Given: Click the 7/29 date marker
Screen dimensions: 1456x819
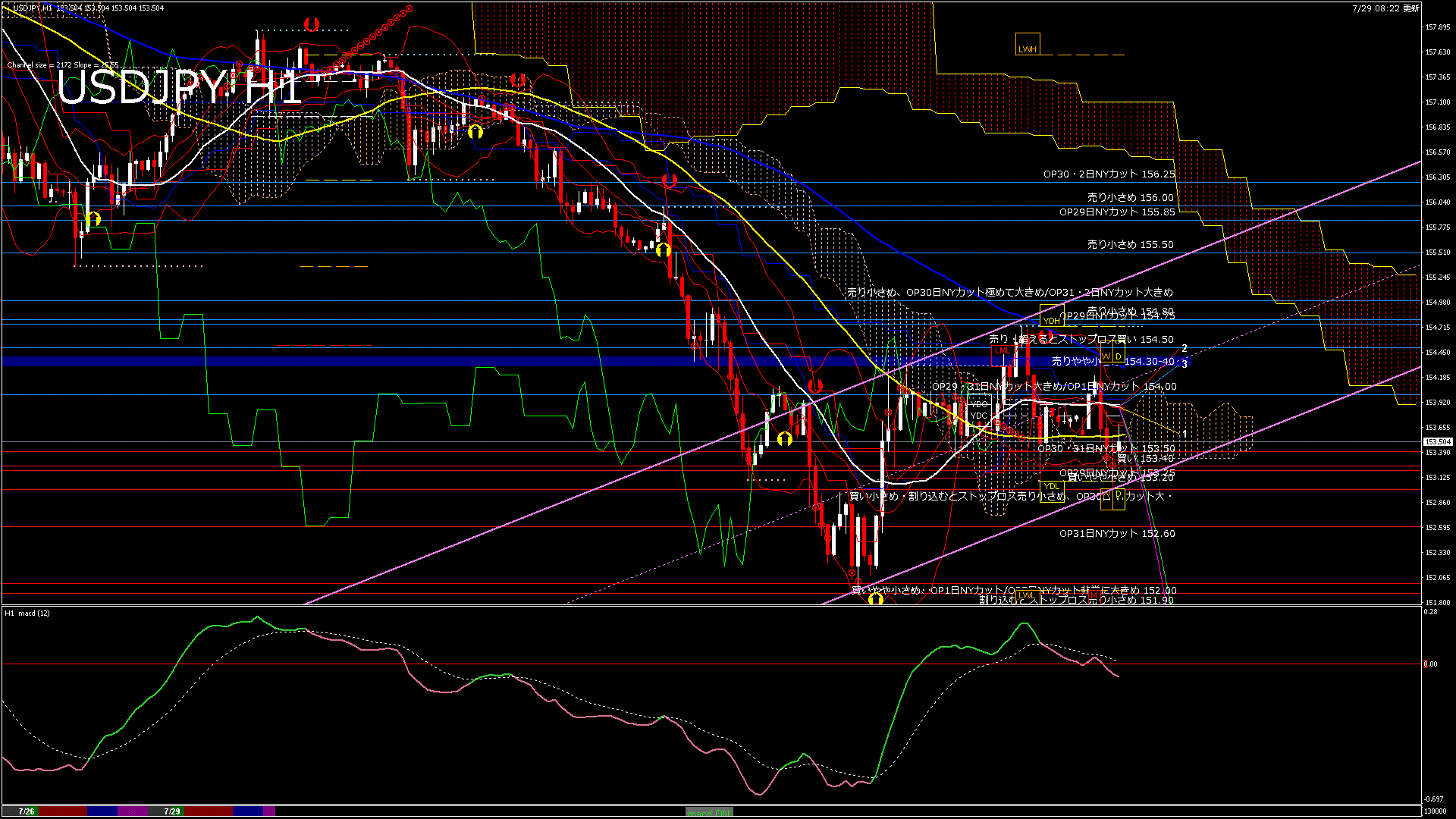Looking at the screenshot, I should [x=172, y=811].
